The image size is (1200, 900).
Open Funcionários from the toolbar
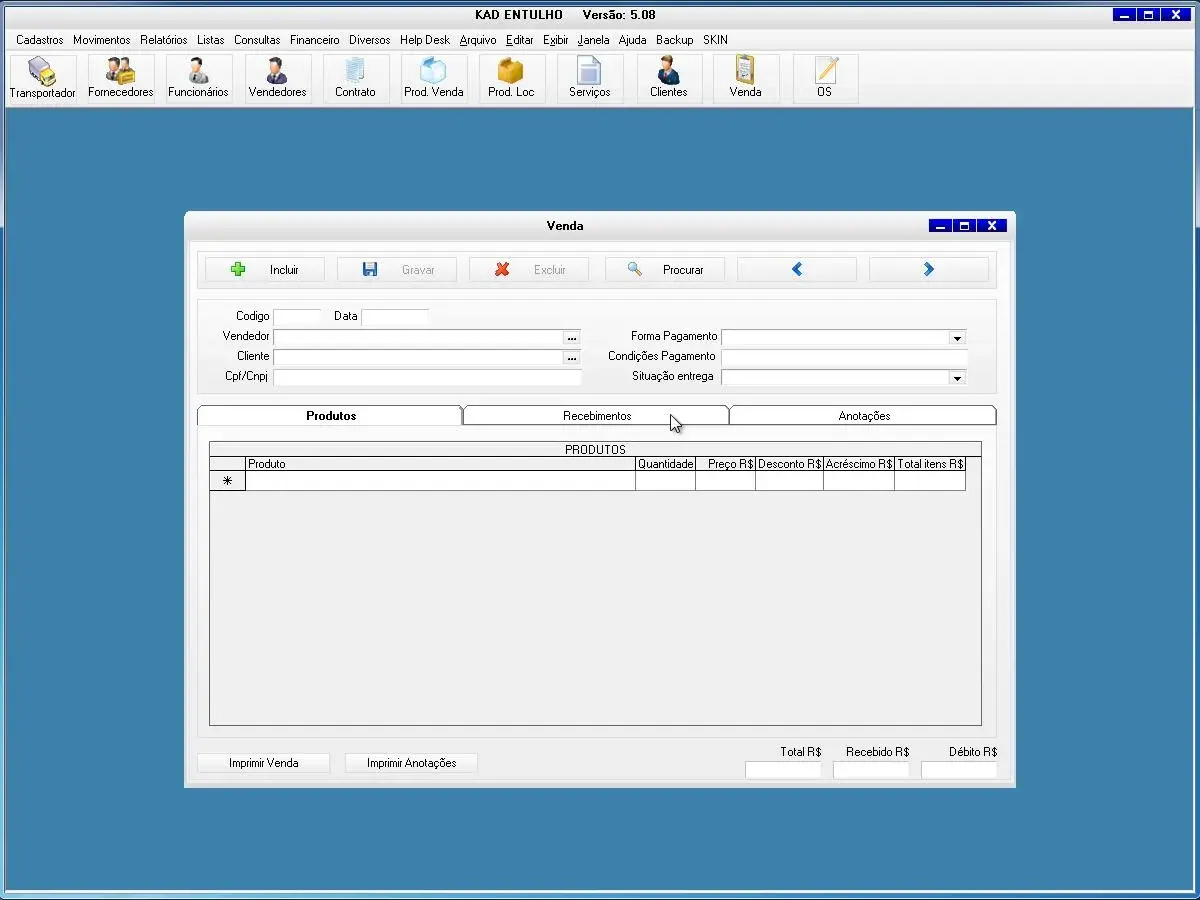click(x=198, y=78)
